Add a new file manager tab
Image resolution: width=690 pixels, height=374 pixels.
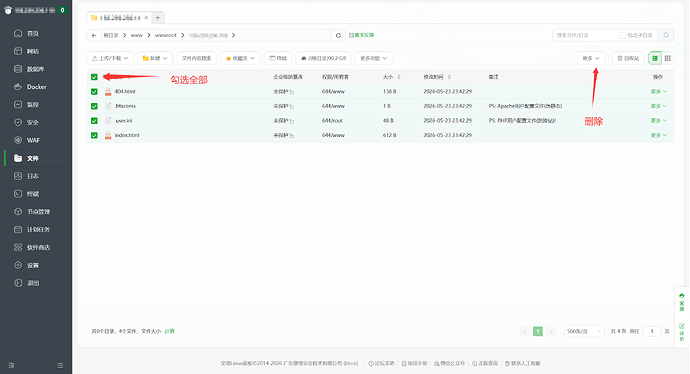tap(158, 18)
